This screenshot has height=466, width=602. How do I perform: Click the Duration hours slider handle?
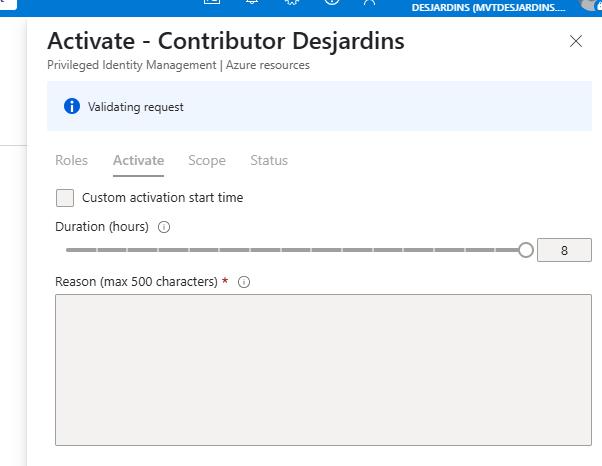point(526,250)
